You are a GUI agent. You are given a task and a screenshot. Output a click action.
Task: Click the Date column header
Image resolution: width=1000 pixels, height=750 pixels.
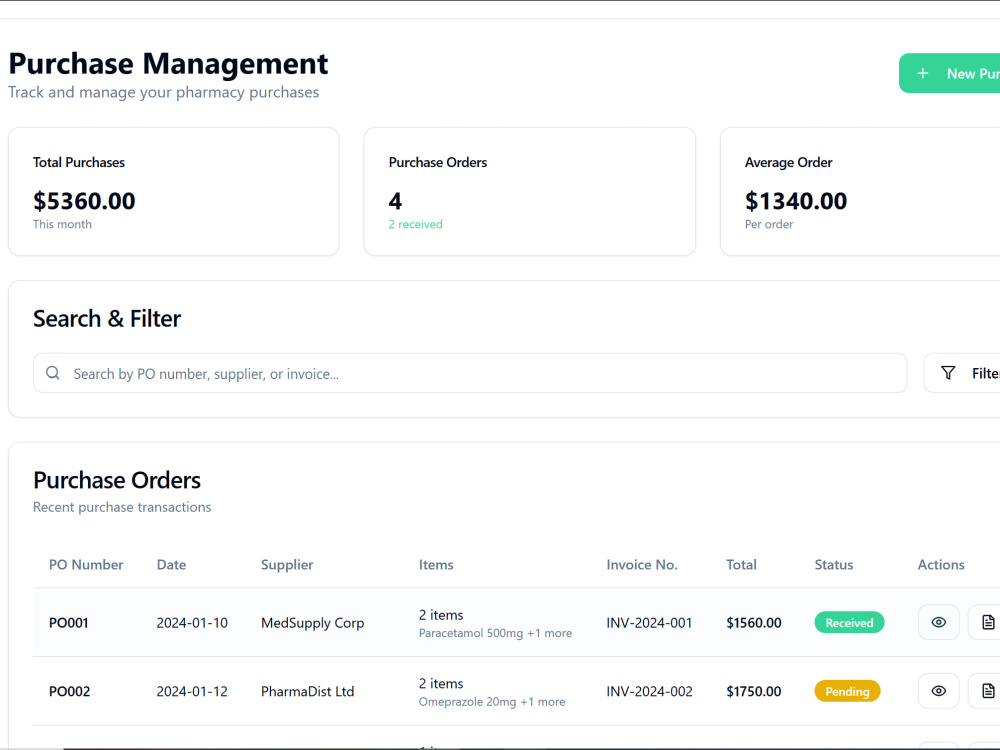pyautogui.click(x=172, y=564)
